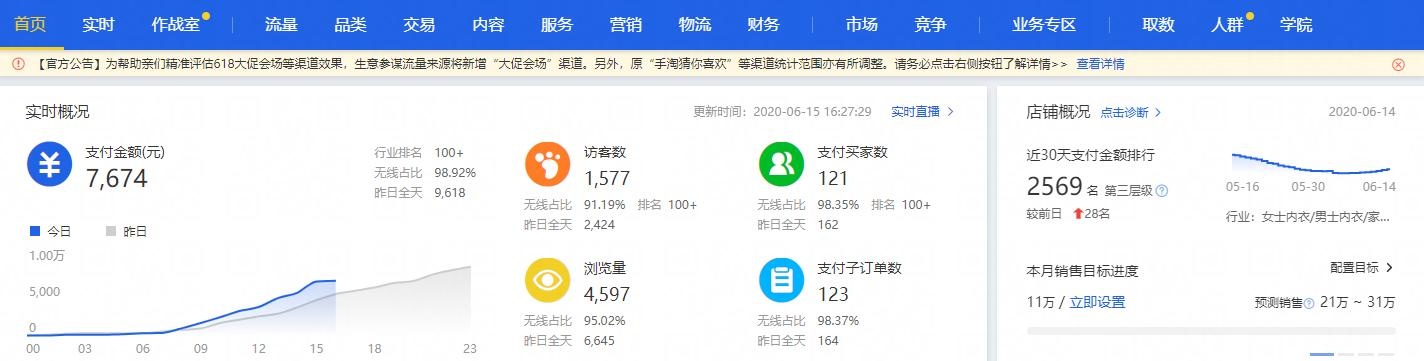Click payment amount value 7,674
Image resolution: width=1424 pixels, height=361 pixels.
117,179
